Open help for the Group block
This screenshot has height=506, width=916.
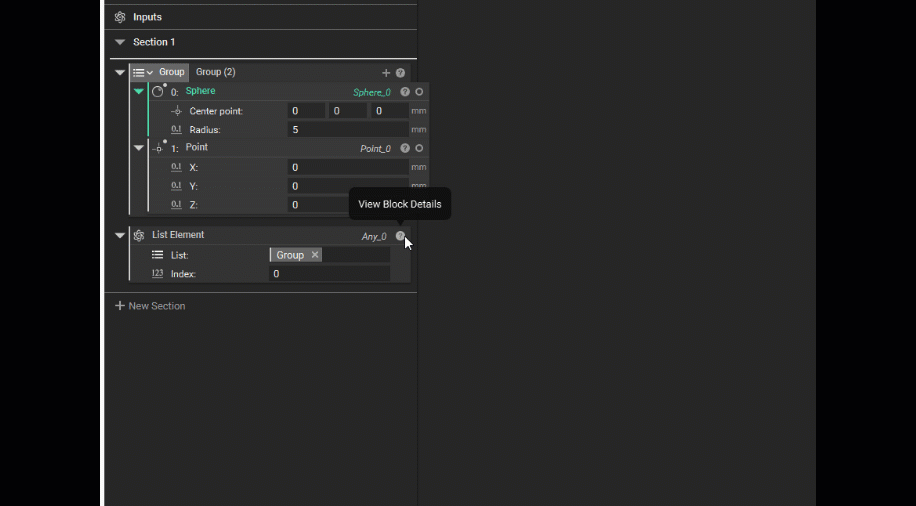(x=400, y=73)
